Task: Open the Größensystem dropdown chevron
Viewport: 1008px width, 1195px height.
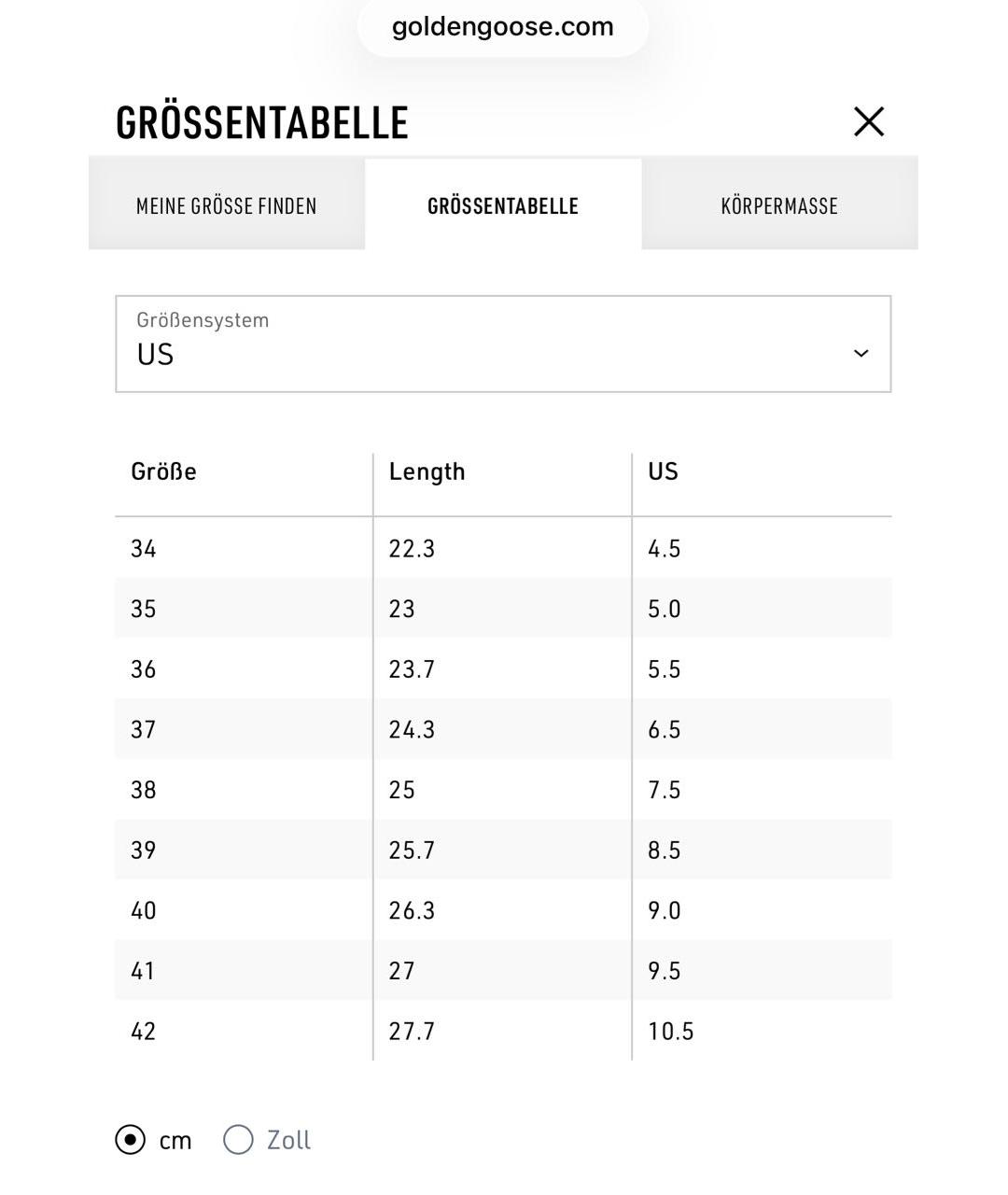Action: pyautogui.click(x=861, y=353)
